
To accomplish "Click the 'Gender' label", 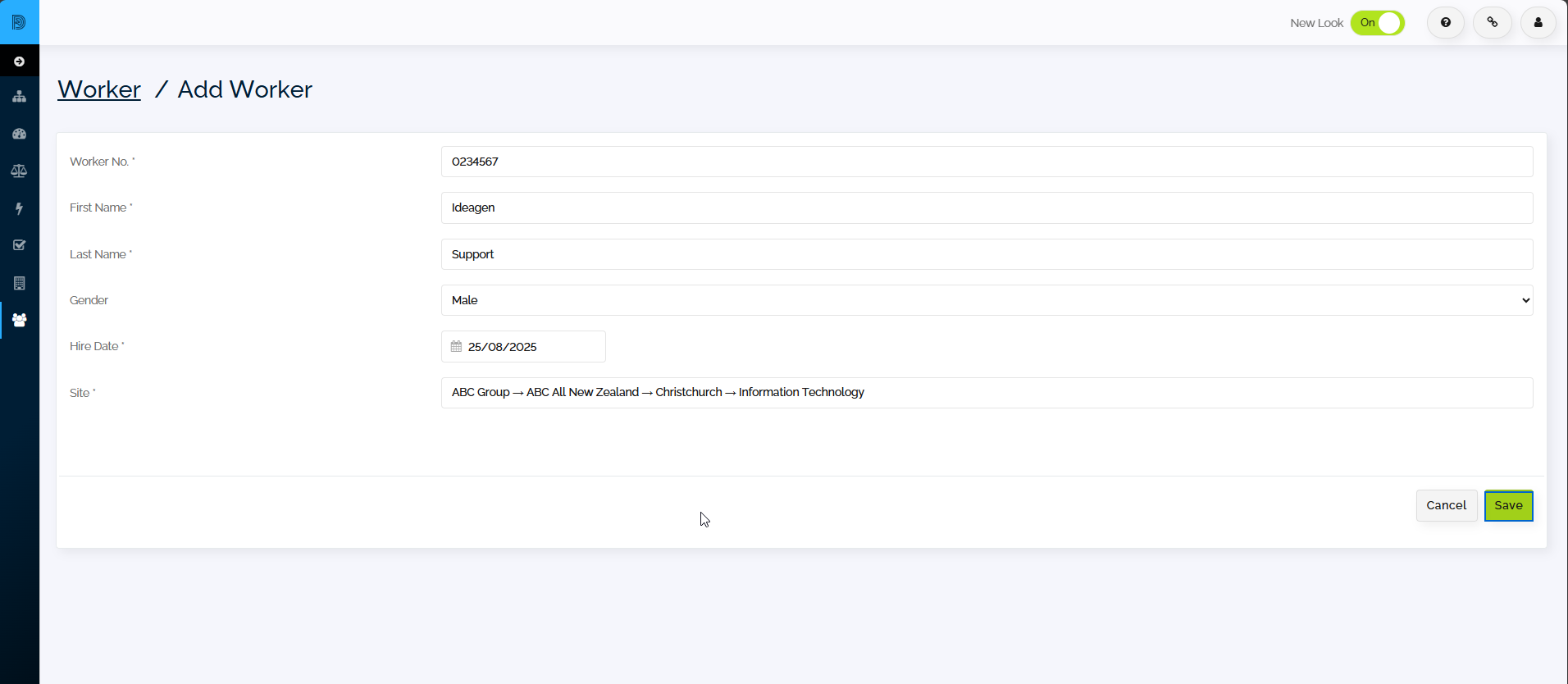I will 89,300.
